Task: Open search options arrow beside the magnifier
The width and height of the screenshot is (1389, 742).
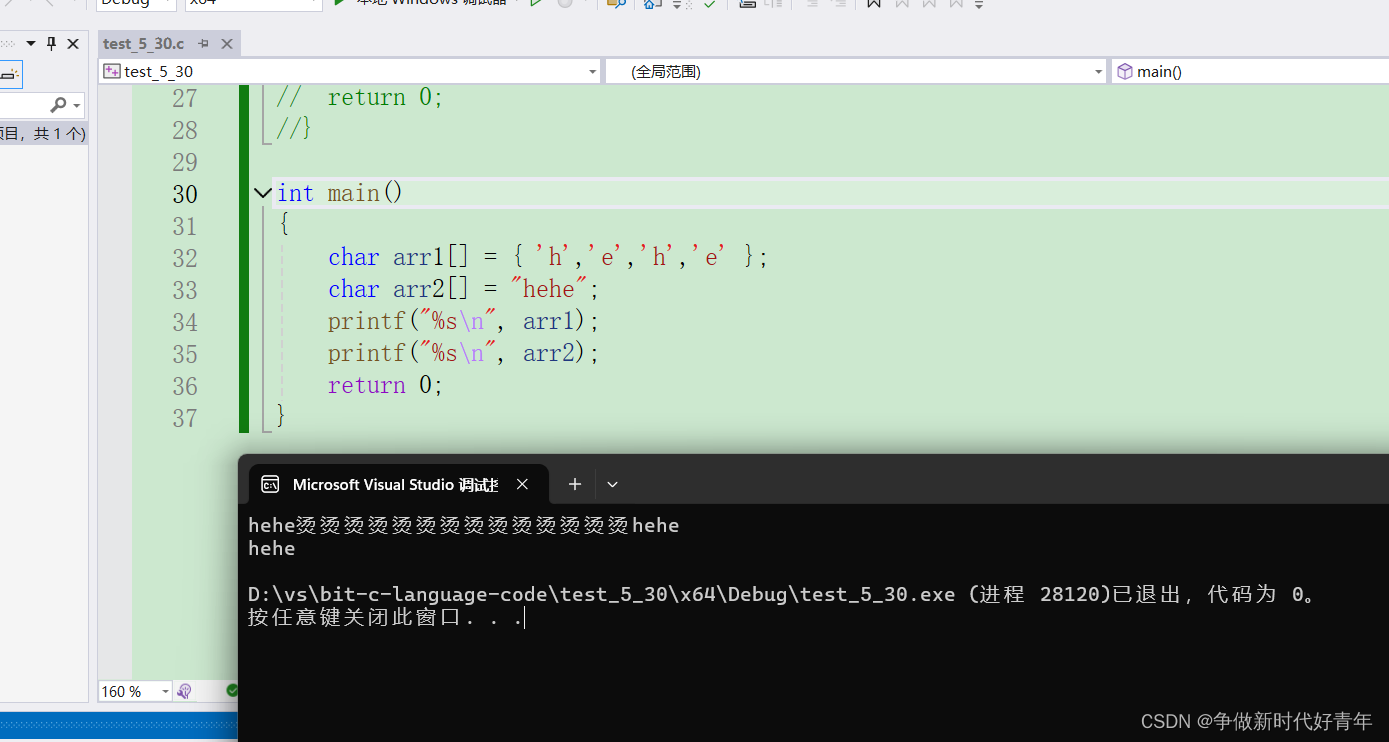Action: point(77,105)
